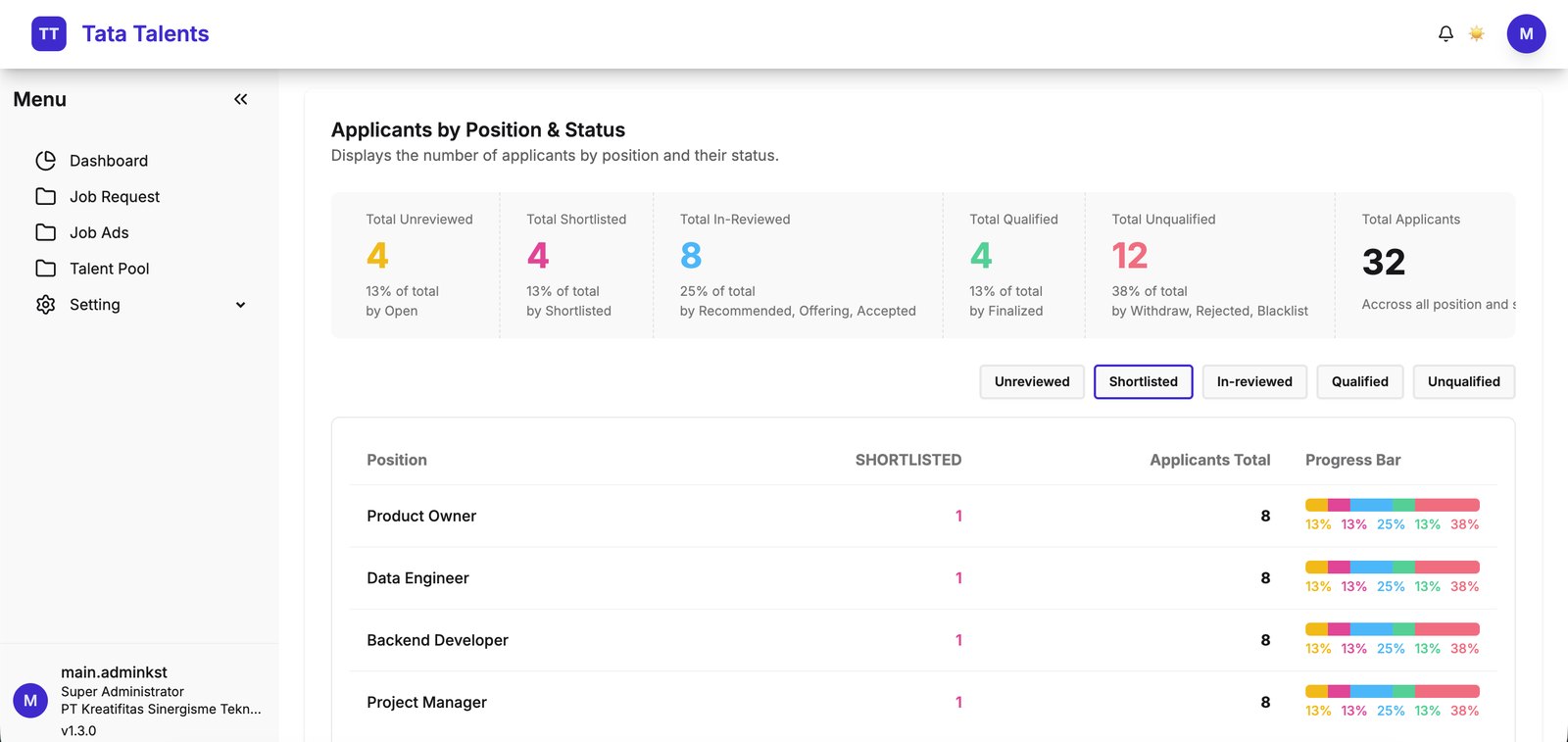Image resolution: width=1568 pixels, height=742 pixels.
Task: Open the M user avatar menu
Action: (x=1526, y=33)
